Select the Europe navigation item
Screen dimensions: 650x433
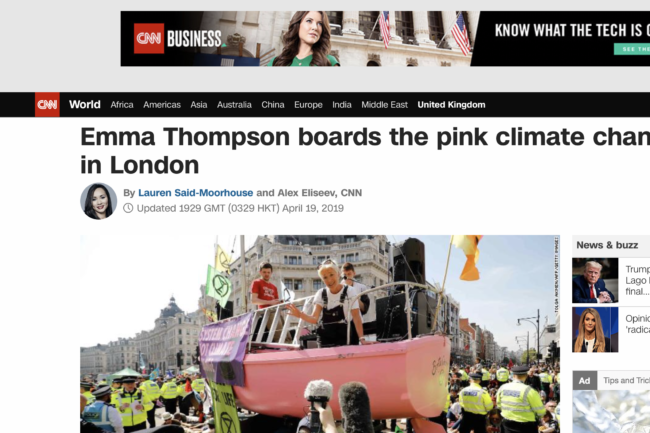(308, 105)
